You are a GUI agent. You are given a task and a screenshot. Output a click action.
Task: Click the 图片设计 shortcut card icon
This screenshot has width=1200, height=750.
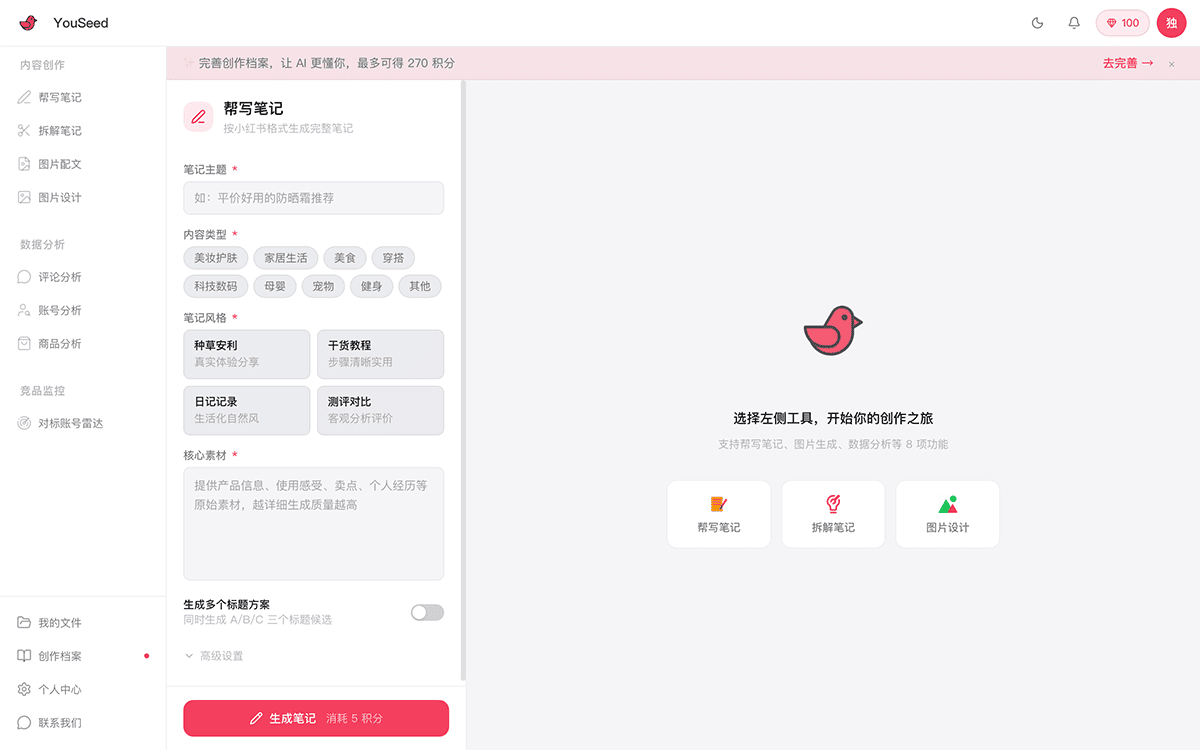pyautogui.click(x=947, y=505)
